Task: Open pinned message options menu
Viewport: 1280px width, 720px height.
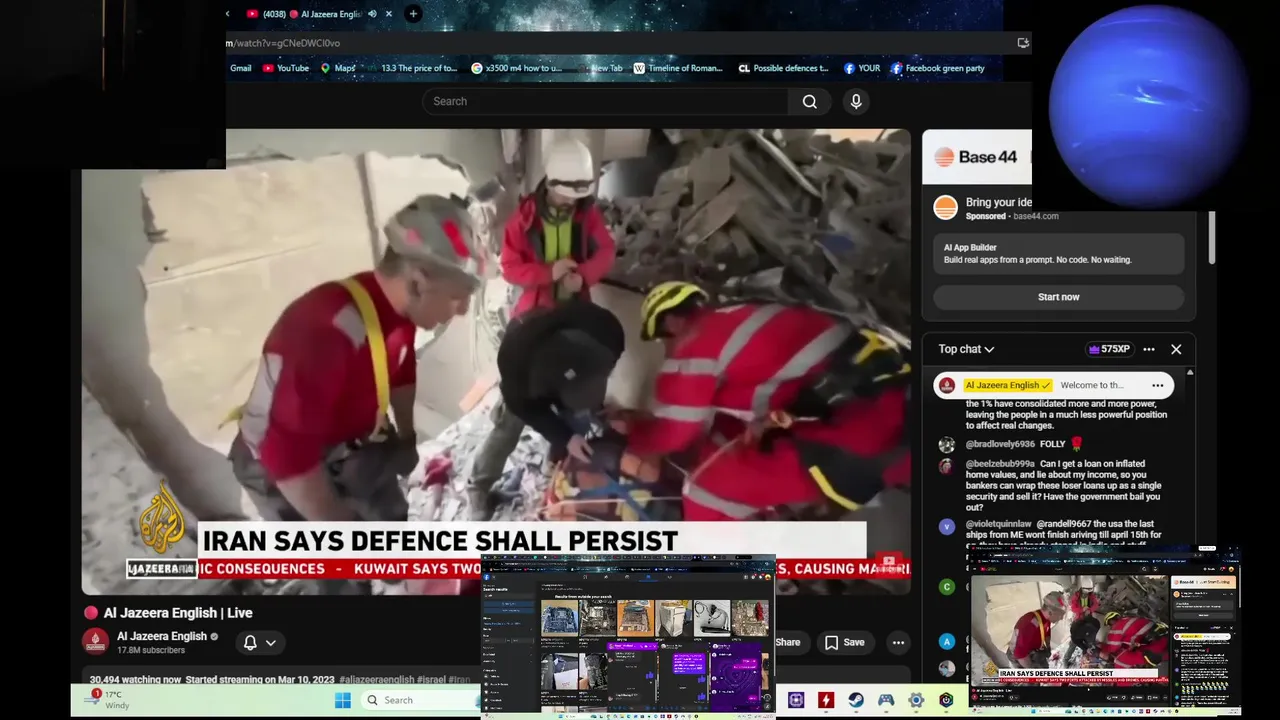Action: click(1158, 385)
